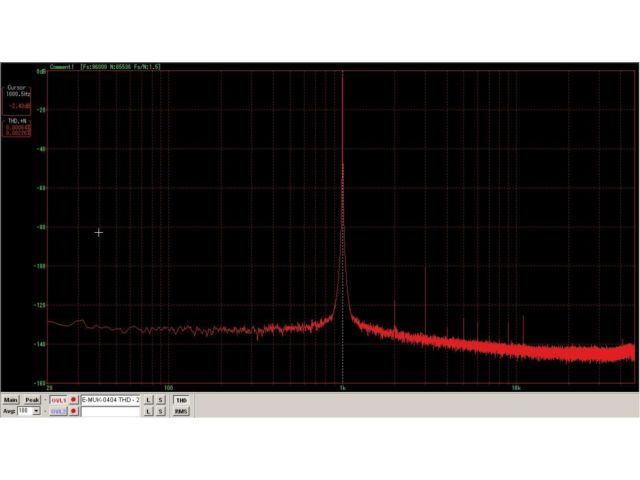The height and width of the screenshot is (480, 640).
Task: Open the Avg count dropdown
Action: [x=37, y=411]
